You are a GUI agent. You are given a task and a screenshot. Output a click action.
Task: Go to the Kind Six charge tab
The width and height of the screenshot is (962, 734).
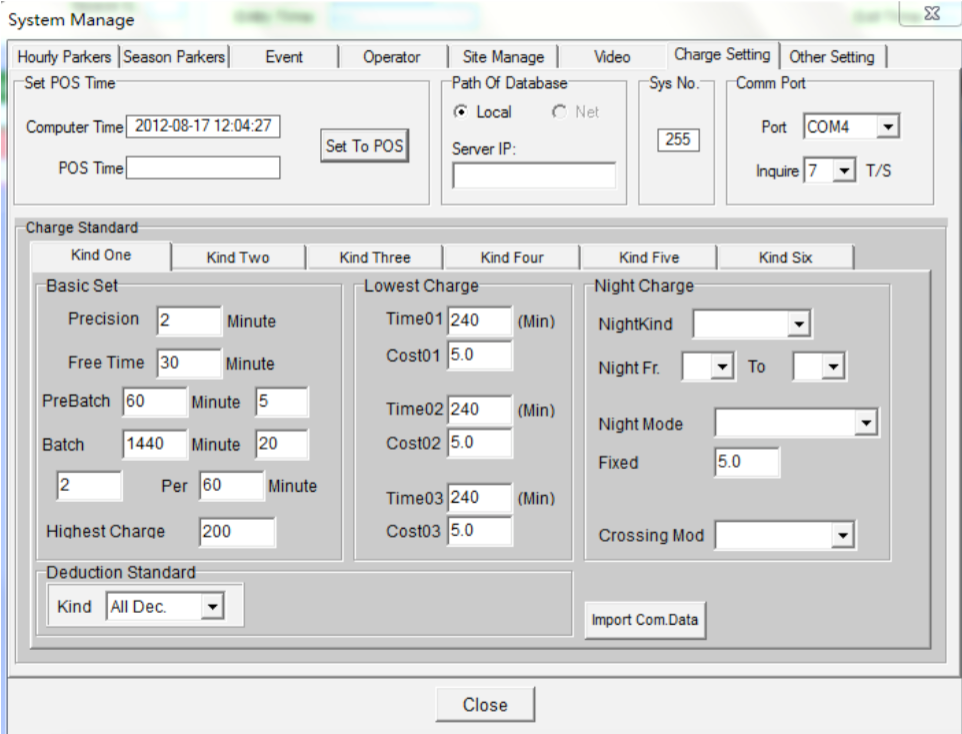tap(785, 258)
